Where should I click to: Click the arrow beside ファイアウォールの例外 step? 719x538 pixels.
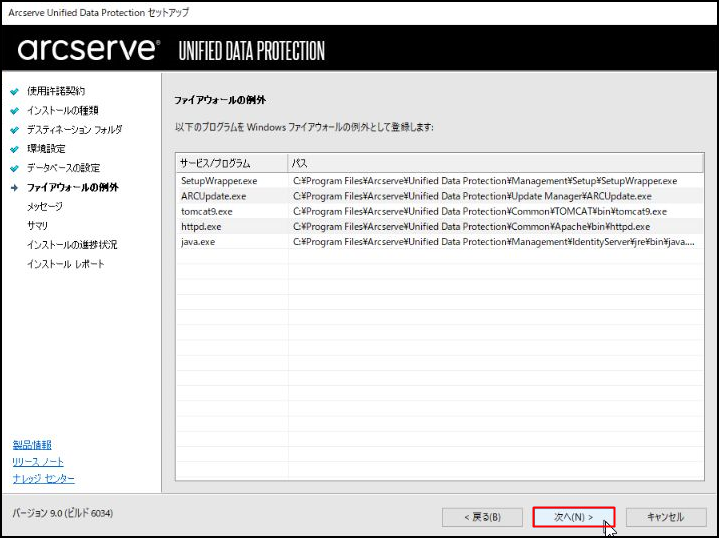click(14, 187)
